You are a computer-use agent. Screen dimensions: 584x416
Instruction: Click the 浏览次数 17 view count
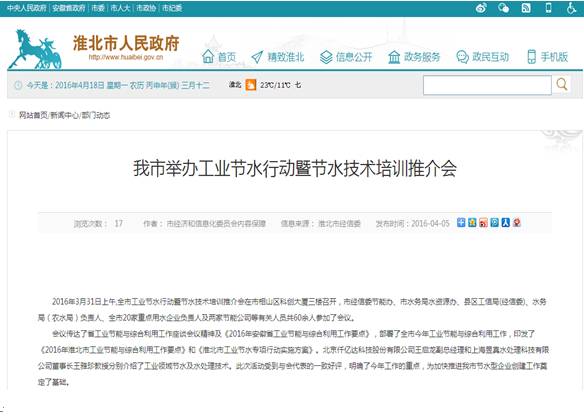(98, 223)
